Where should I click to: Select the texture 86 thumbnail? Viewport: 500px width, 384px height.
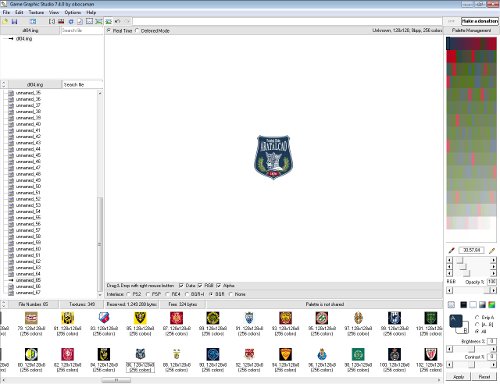pos(140,354)
